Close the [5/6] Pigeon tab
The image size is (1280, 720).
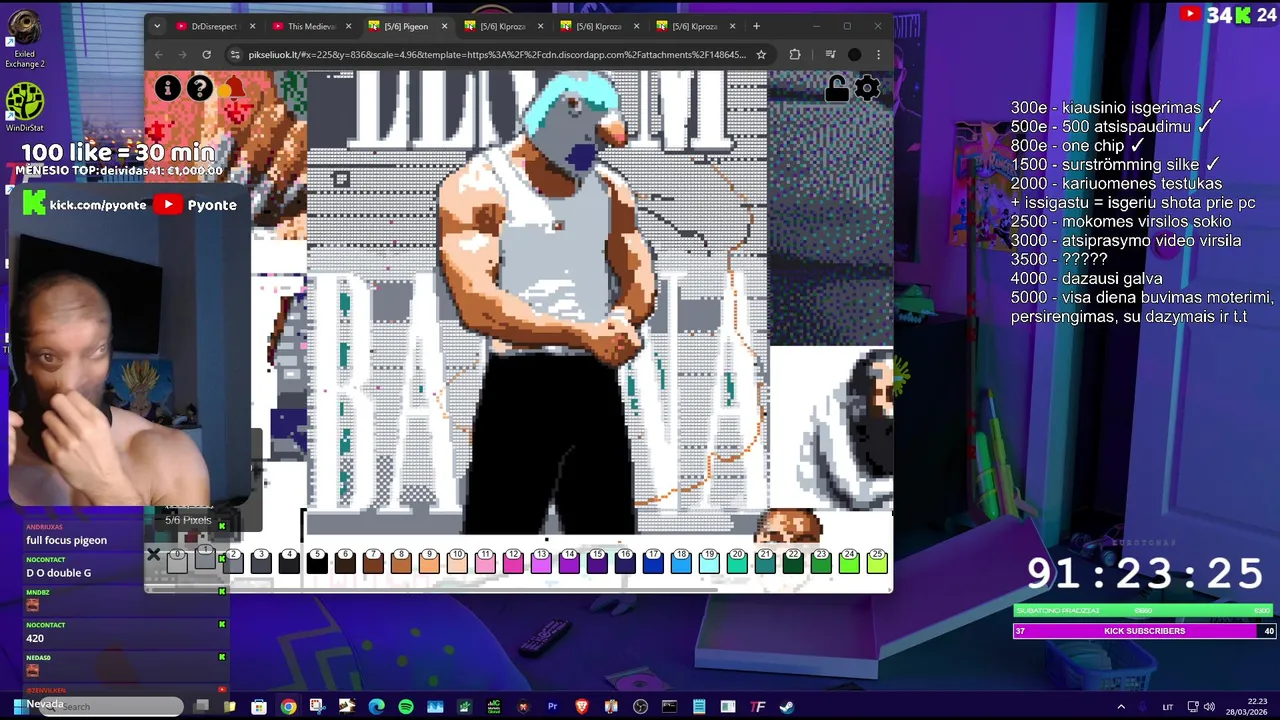tap(444, 26)
